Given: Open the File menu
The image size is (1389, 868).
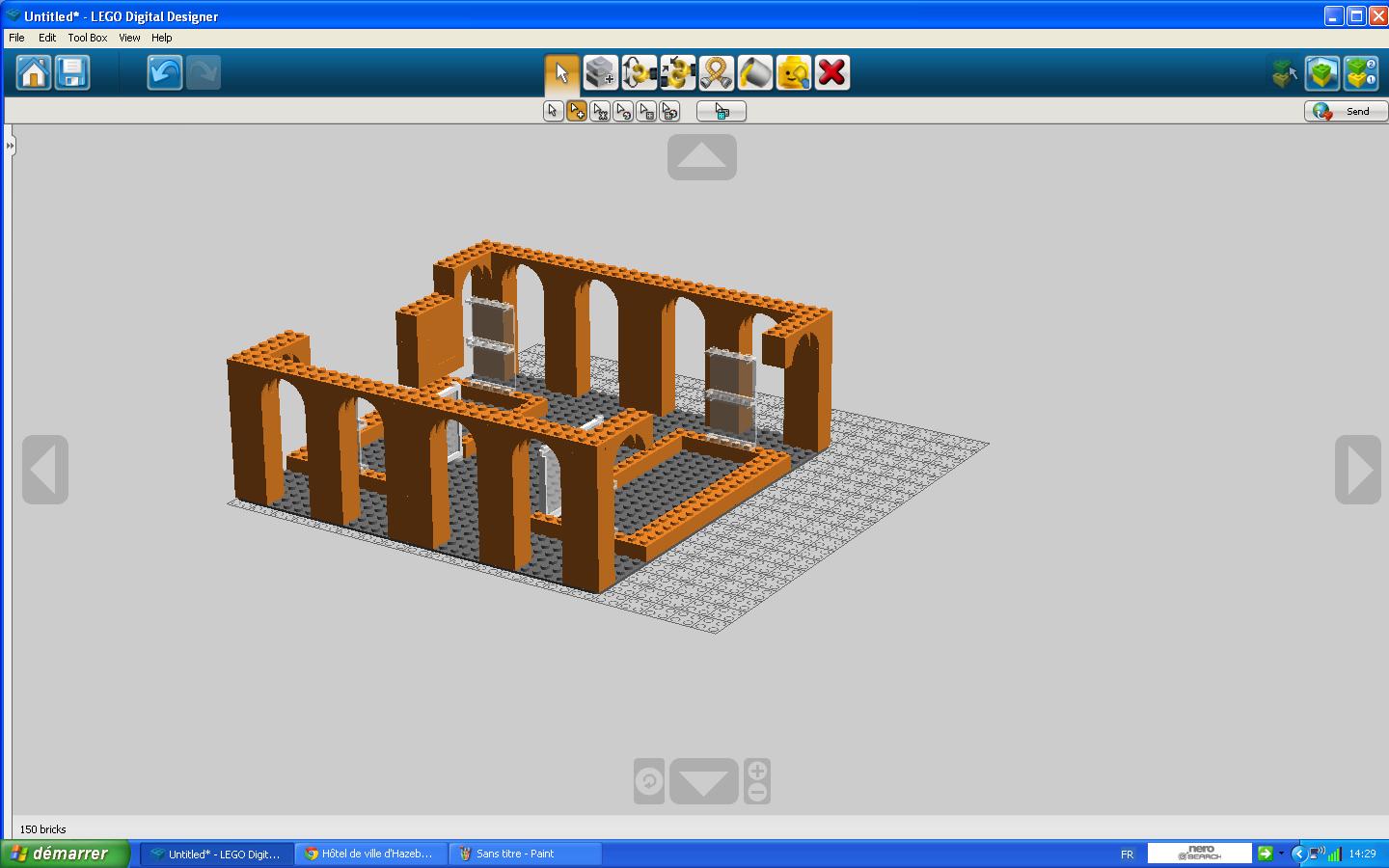Looking at the screenshot, I should tap(16, 38).
